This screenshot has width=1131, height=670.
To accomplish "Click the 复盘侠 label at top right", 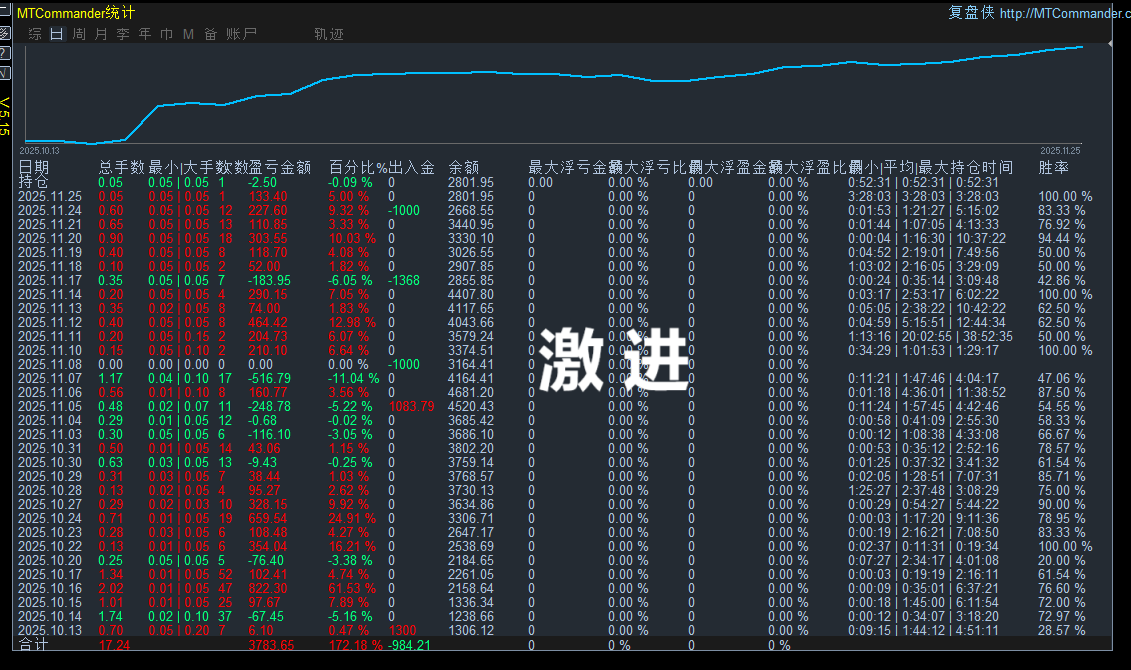I will pos(970,12).
